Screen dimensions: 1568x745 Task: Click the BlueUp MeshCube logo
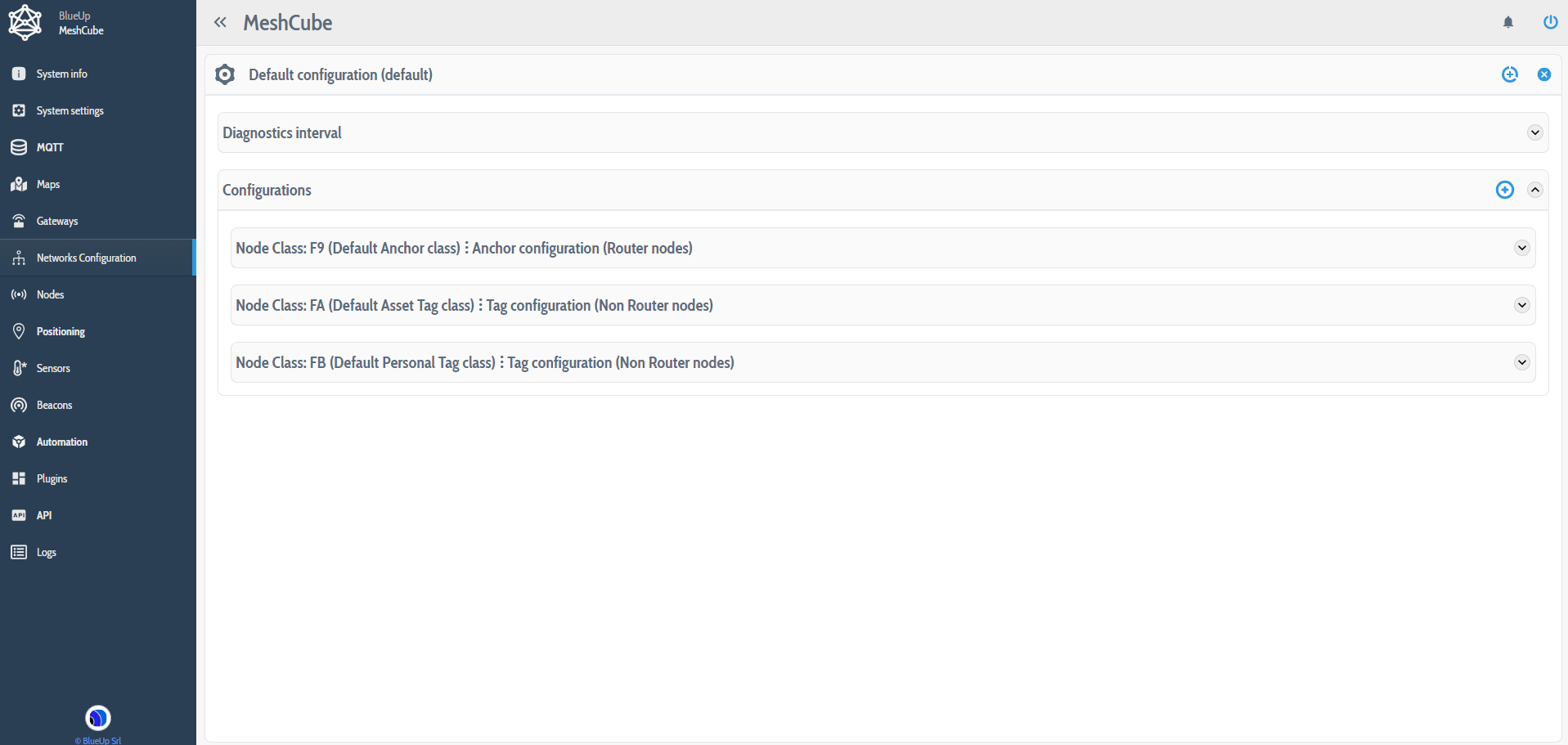pos(25,22)
